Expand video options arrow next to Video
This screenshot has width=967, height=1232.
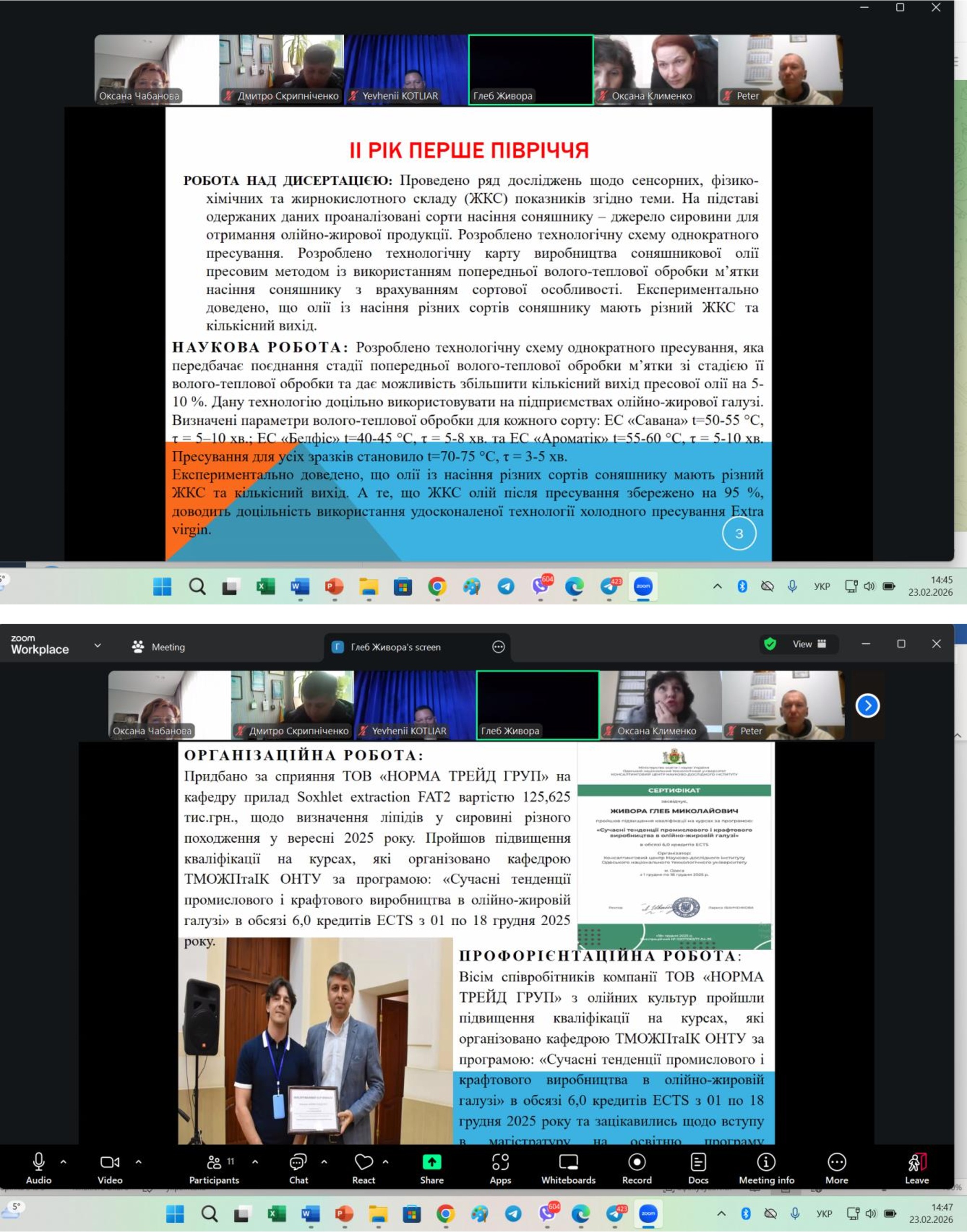pos(138,1162)
